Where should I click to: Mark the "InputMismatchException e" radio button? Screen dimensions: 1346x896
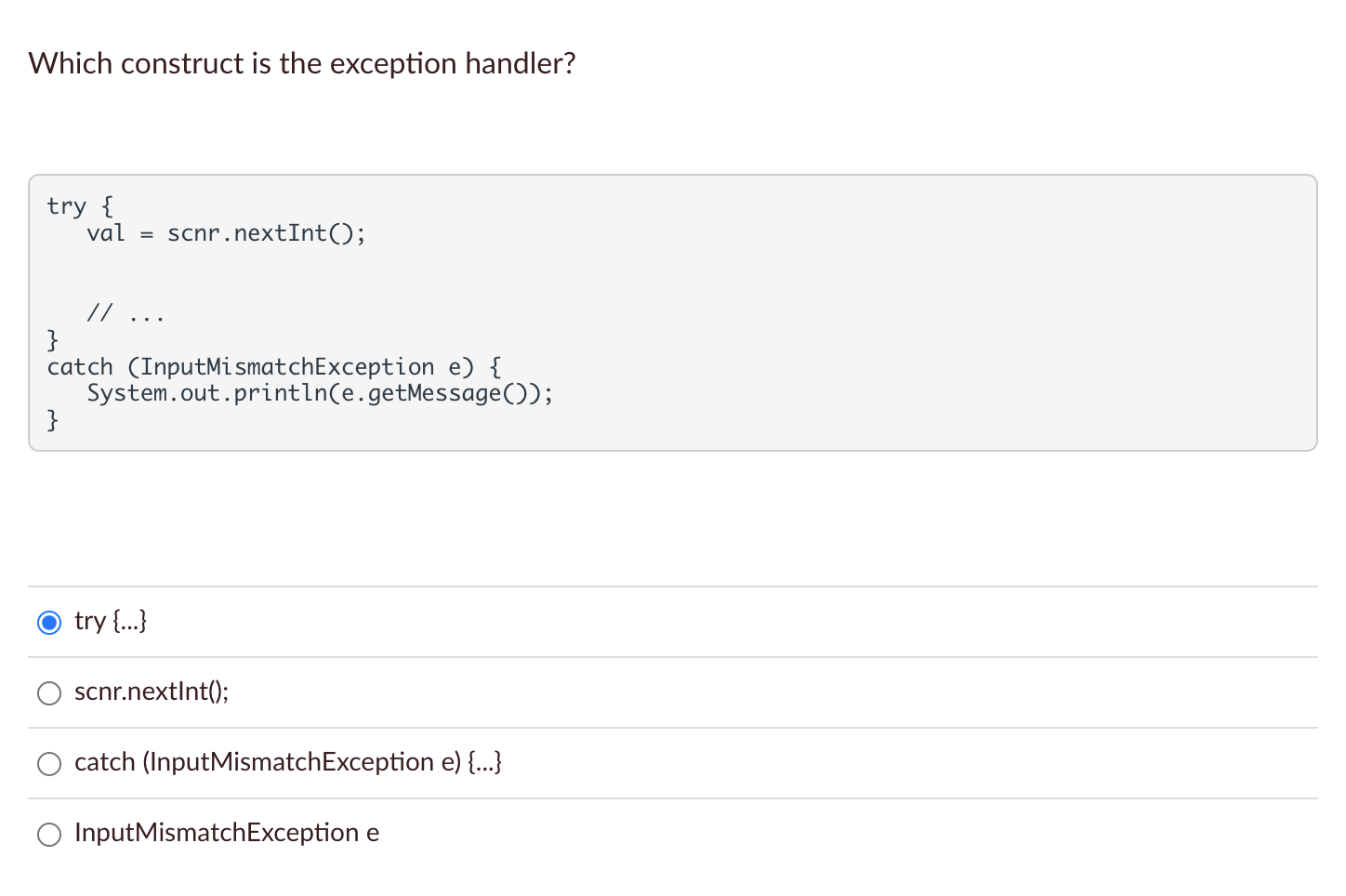[49, 834]
